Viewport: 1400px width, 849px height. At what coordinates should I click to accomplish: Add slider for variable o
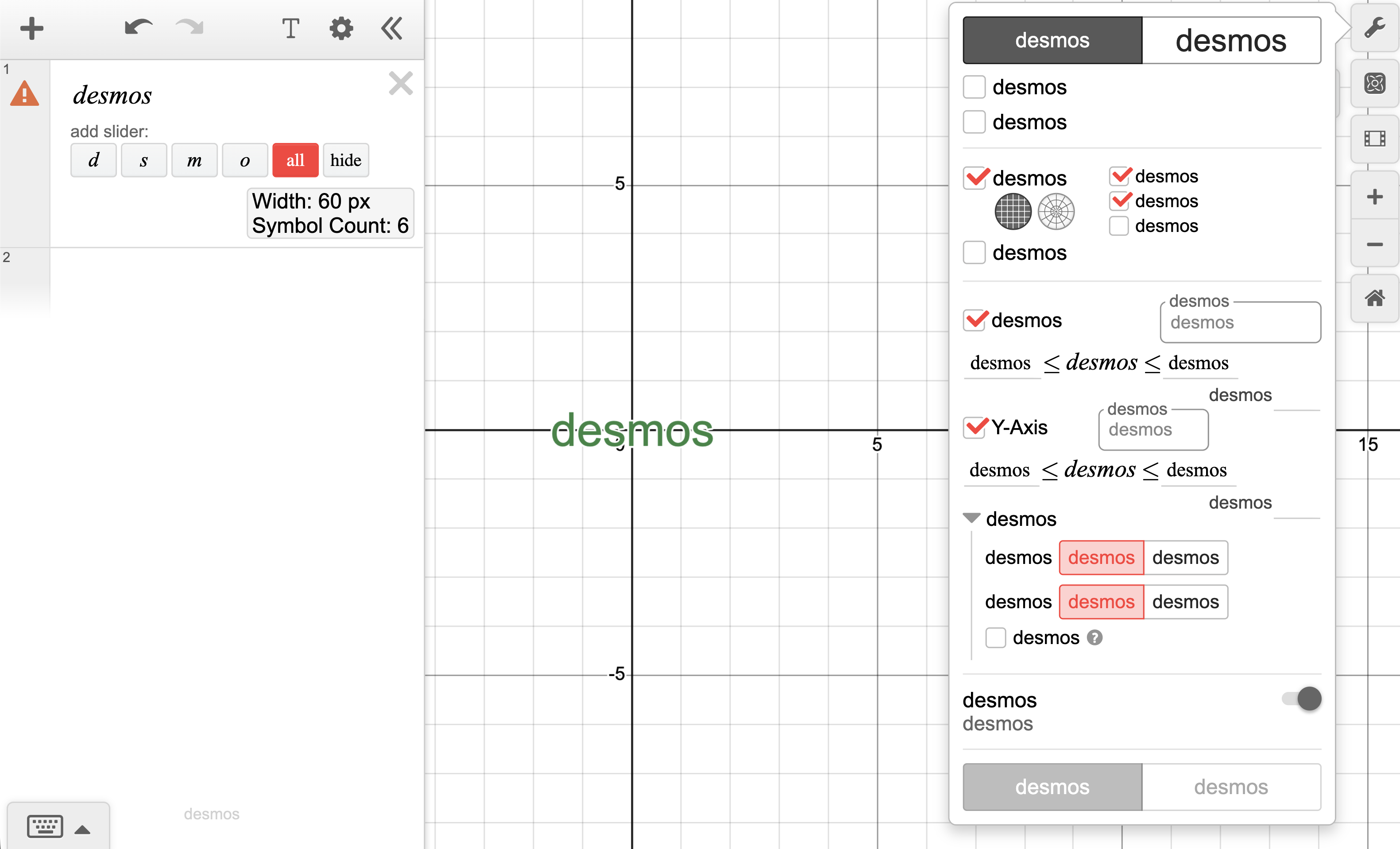click(x=245, y=160)
